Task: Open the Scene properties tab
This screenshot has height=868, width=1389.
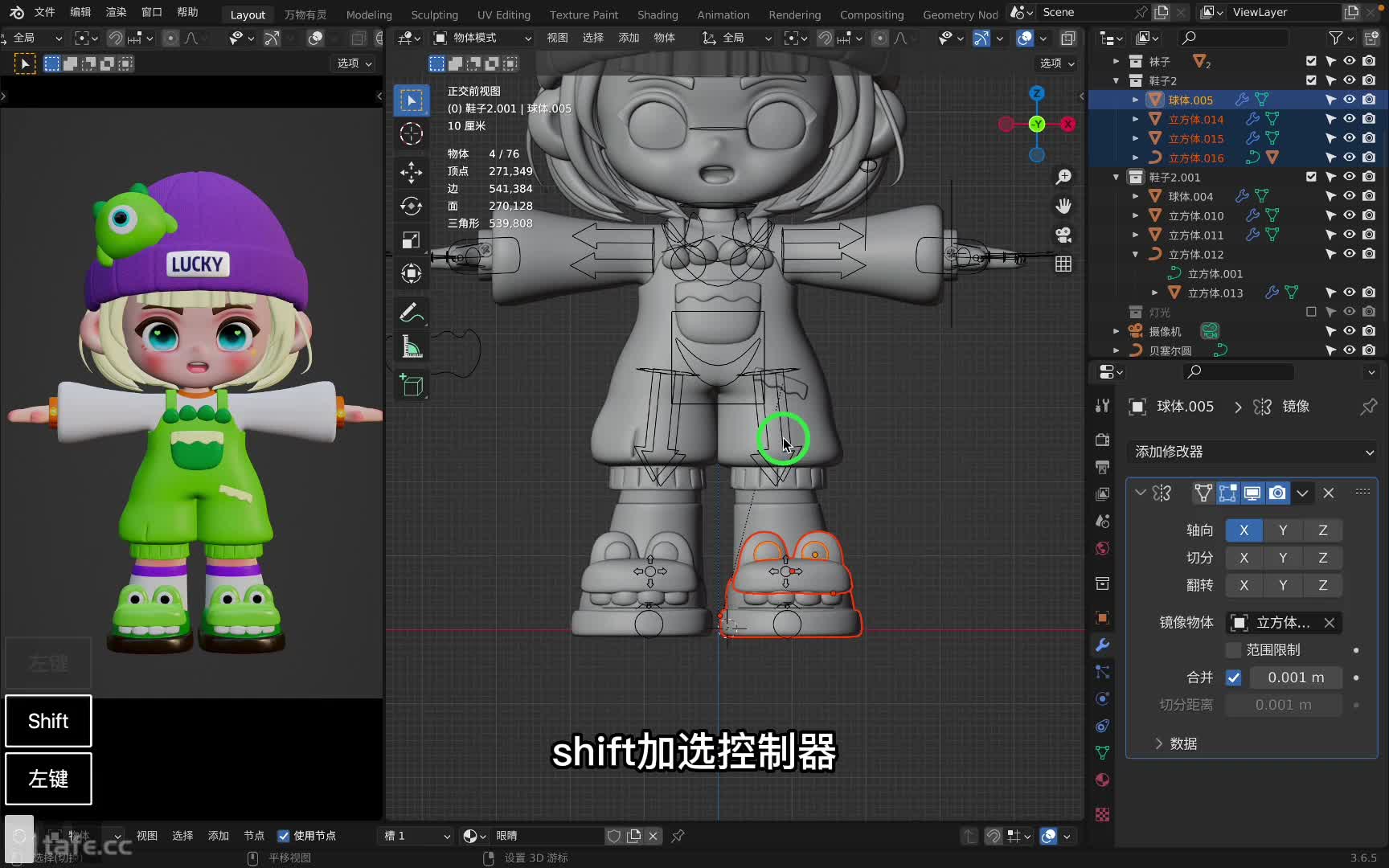Action: 1102,521
